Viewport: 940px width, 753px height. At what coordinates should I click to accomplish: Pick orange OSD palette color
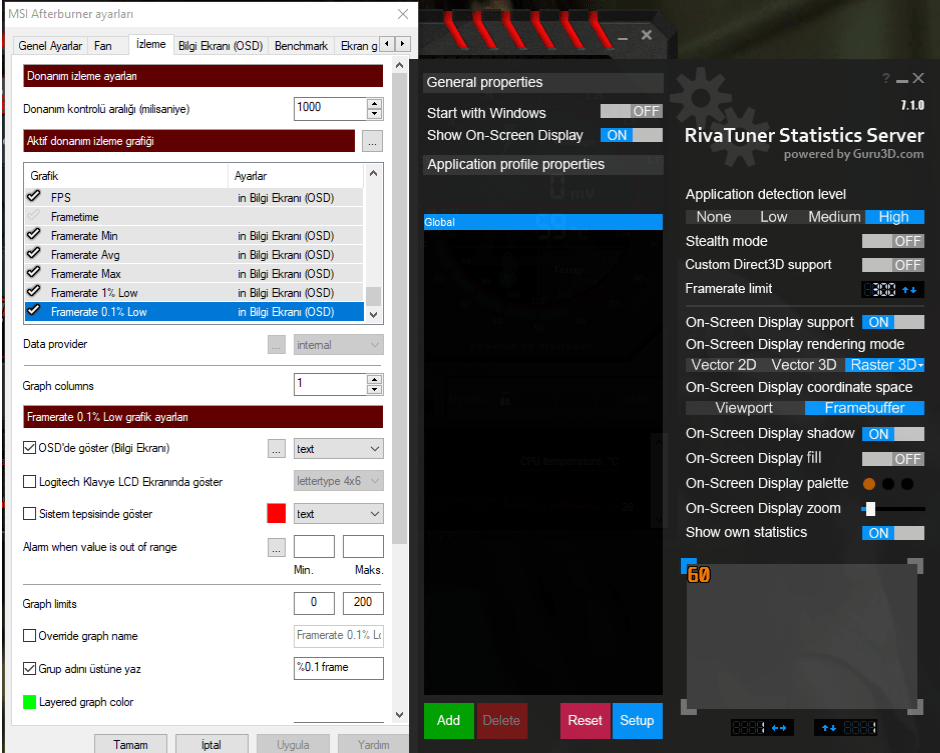(x=869, y=484)
